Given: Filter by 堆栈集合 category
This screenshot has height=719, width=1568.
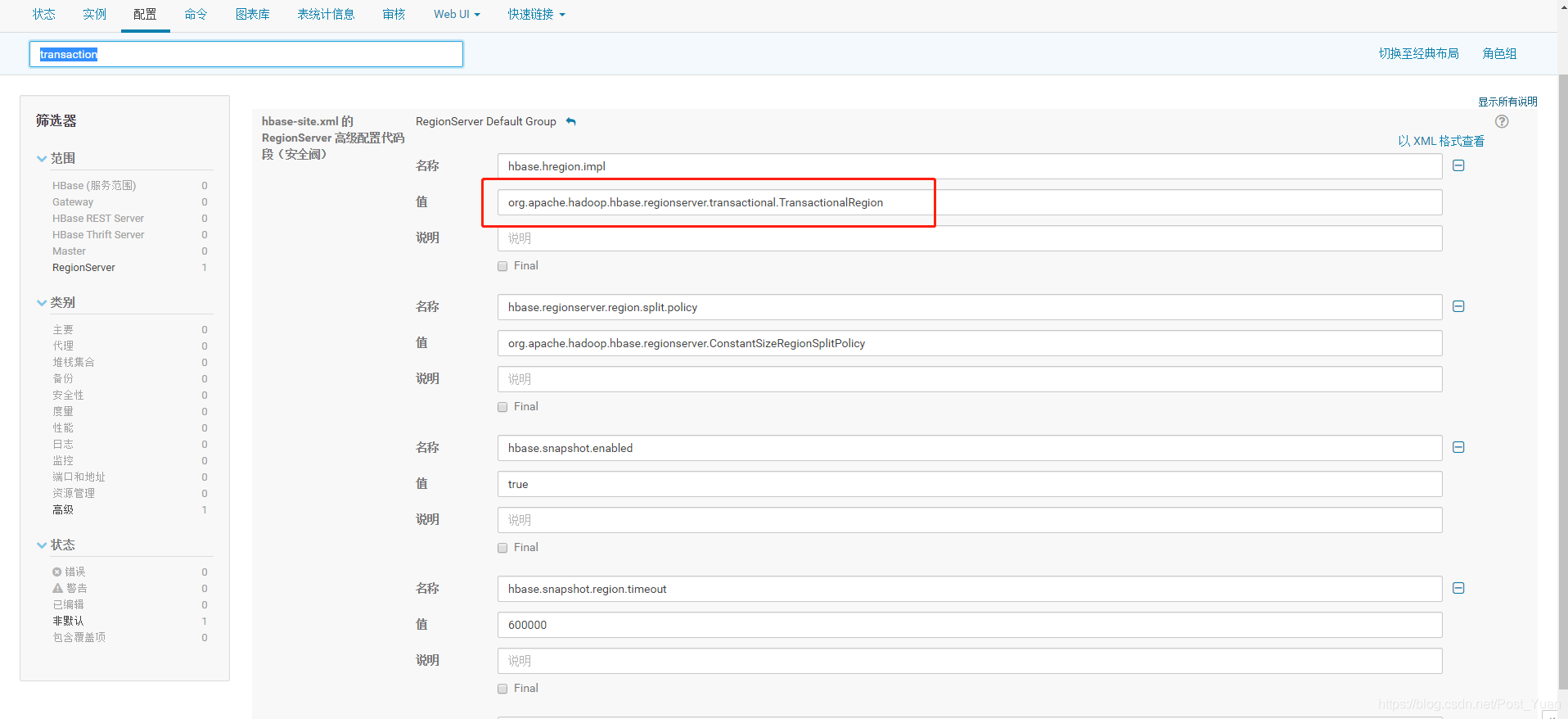Looking at the screenshot, I should 74,363.
